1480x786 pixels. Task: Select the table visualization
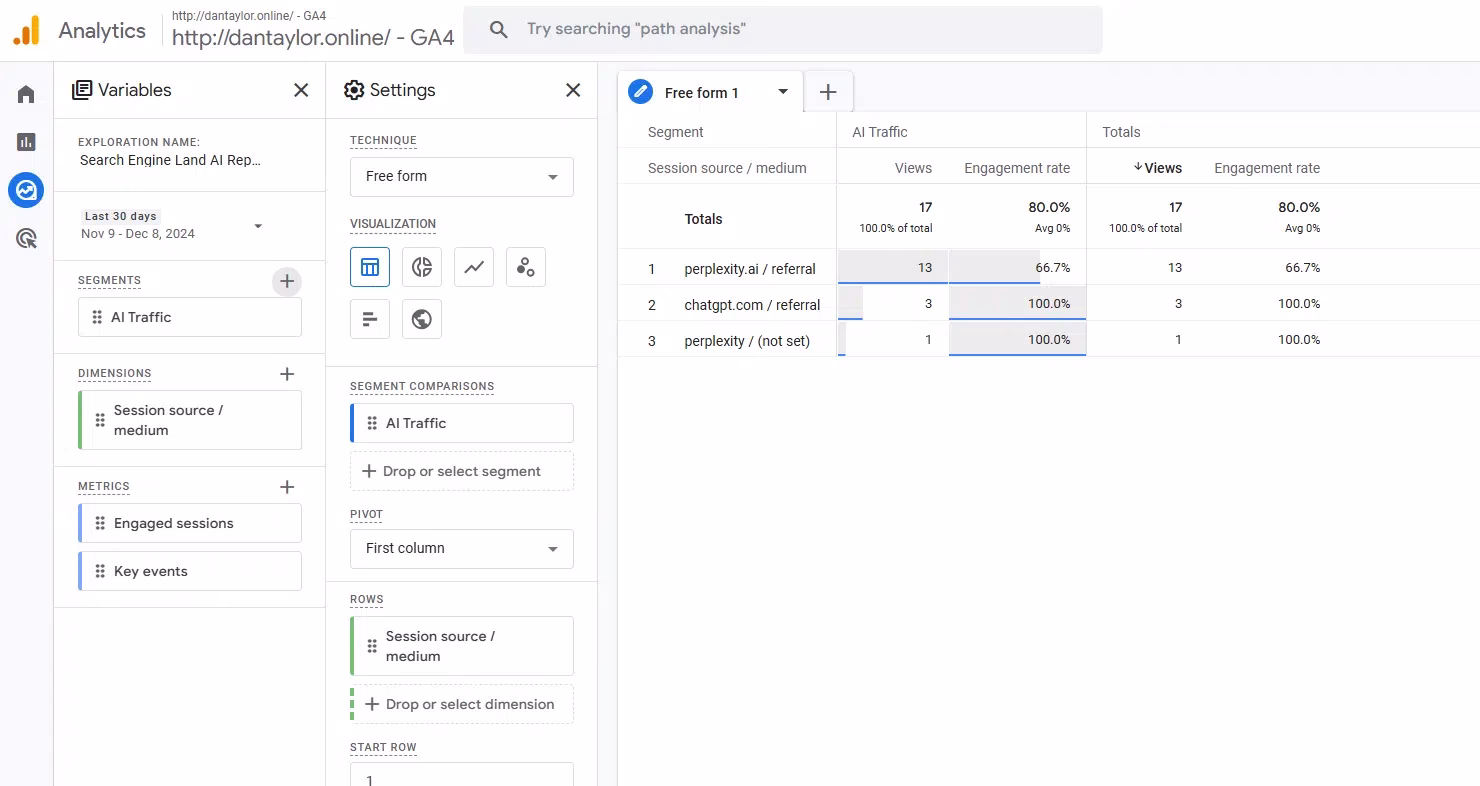click(x=370, y=267)
